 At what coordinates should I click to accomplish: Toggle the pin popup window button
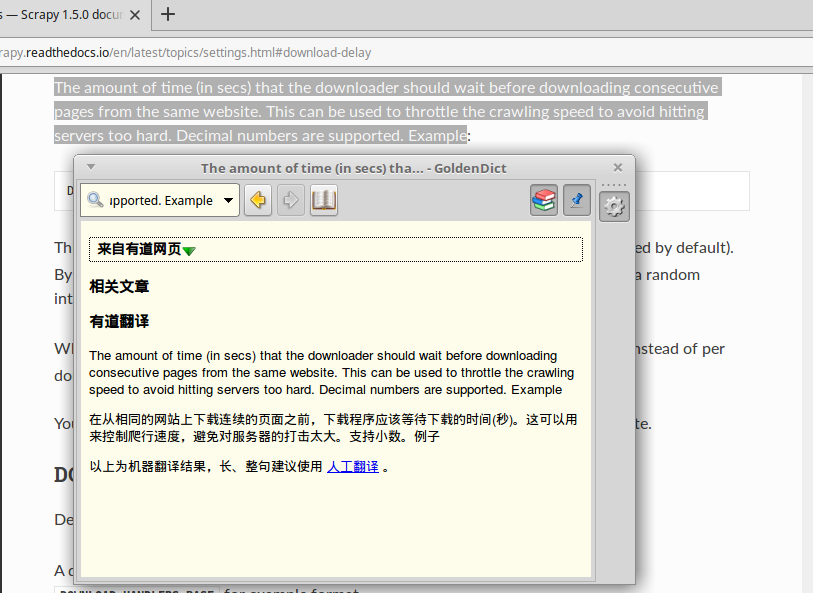coord(577,200)
